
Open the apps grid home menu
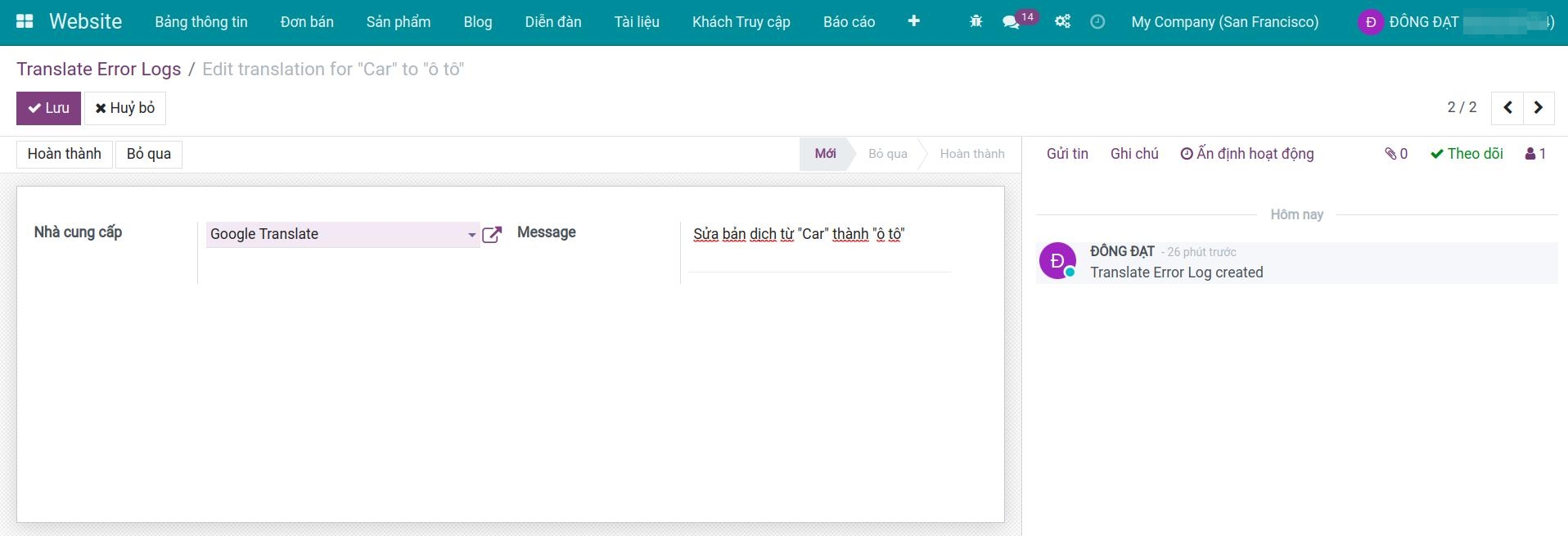tap(25, 22)
